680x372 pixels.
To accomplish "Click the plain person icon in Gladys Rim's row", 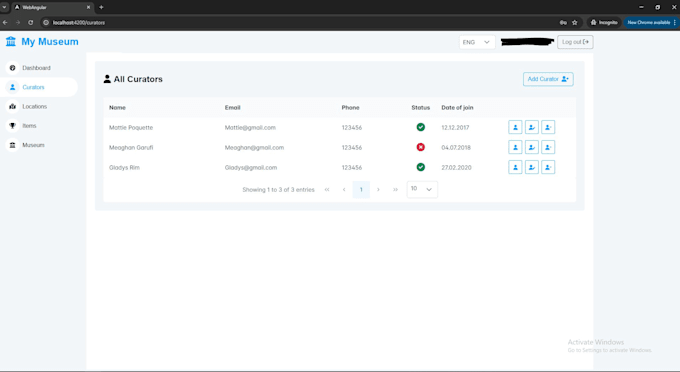I will (515, 167).
